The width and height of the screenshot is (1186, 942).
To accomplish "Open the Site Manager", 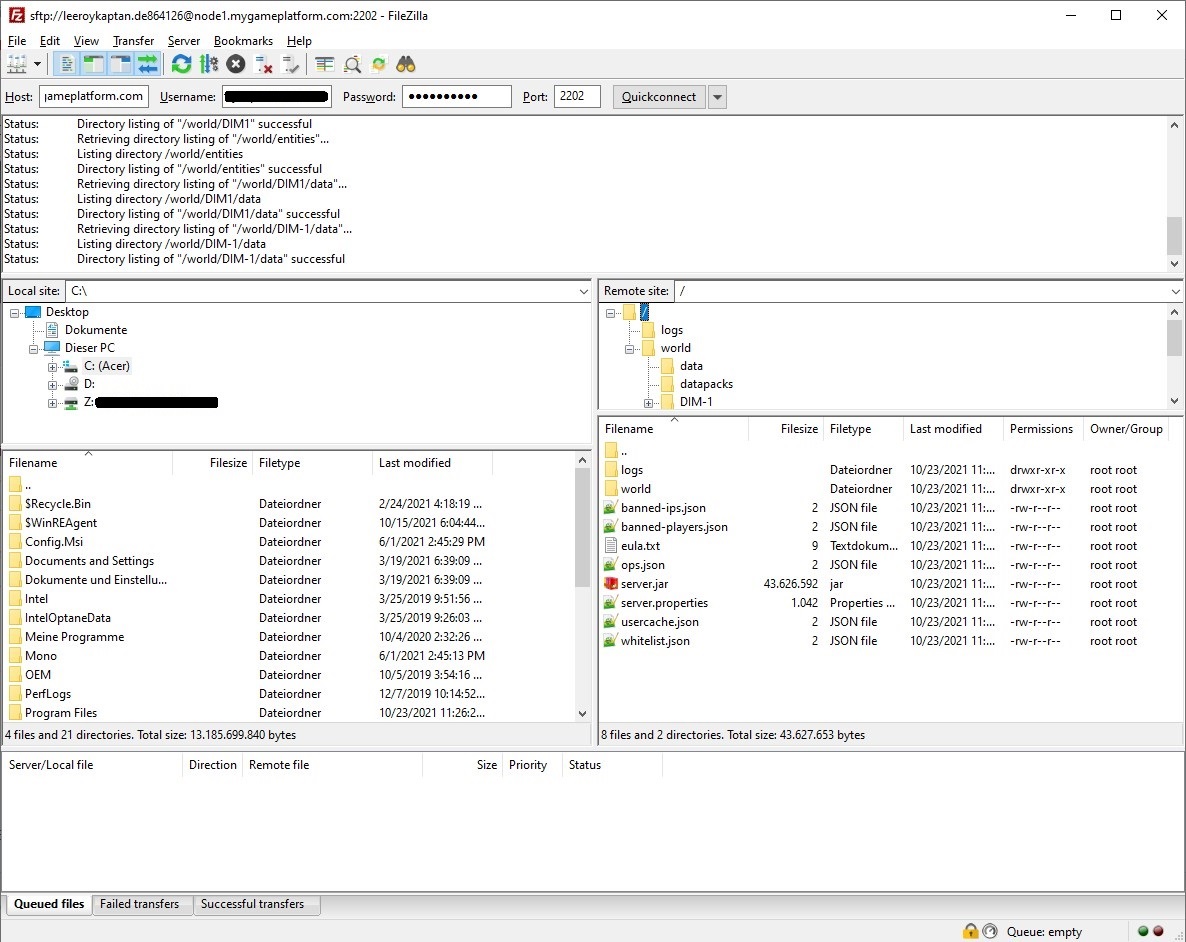I will pyautogui.click(x=17, y=64).
